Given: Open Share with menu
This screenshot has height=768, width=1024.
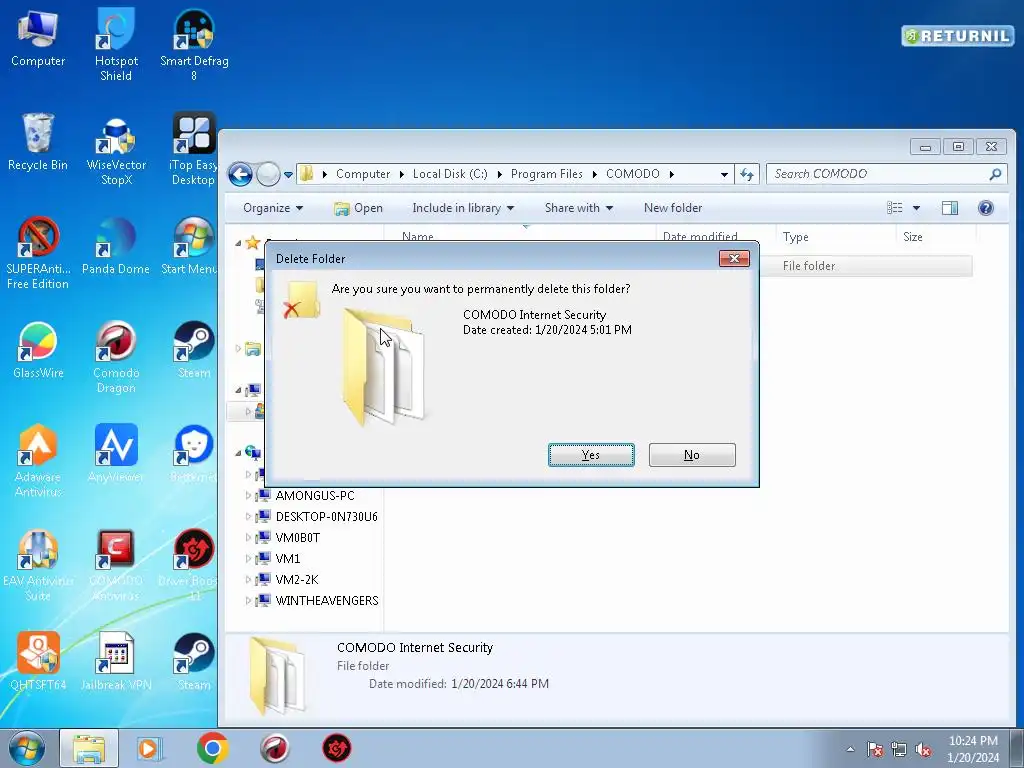Looking at the screenshot, I should click(x=579, y=208).
